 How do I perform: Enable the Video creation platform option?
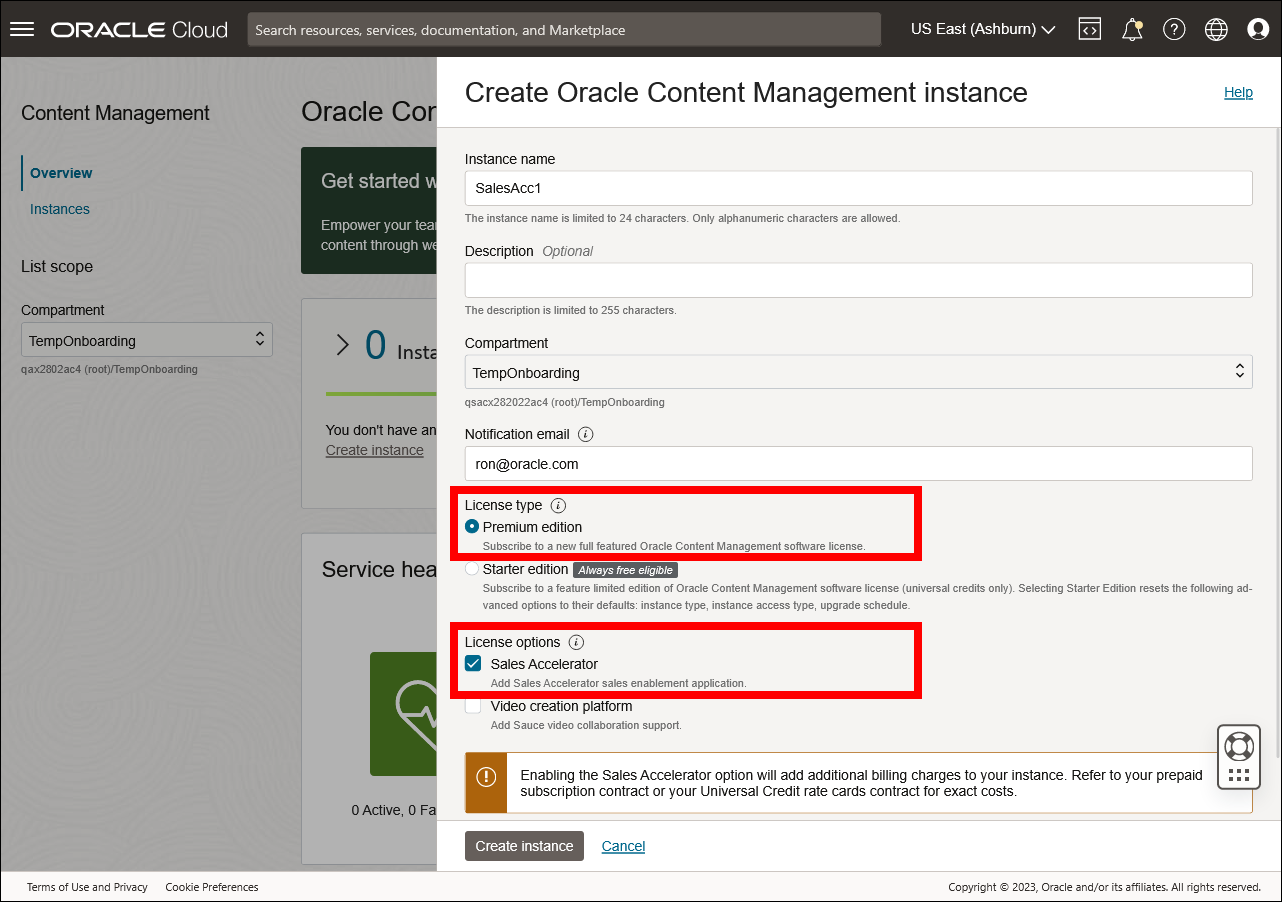tap(472, 706)
